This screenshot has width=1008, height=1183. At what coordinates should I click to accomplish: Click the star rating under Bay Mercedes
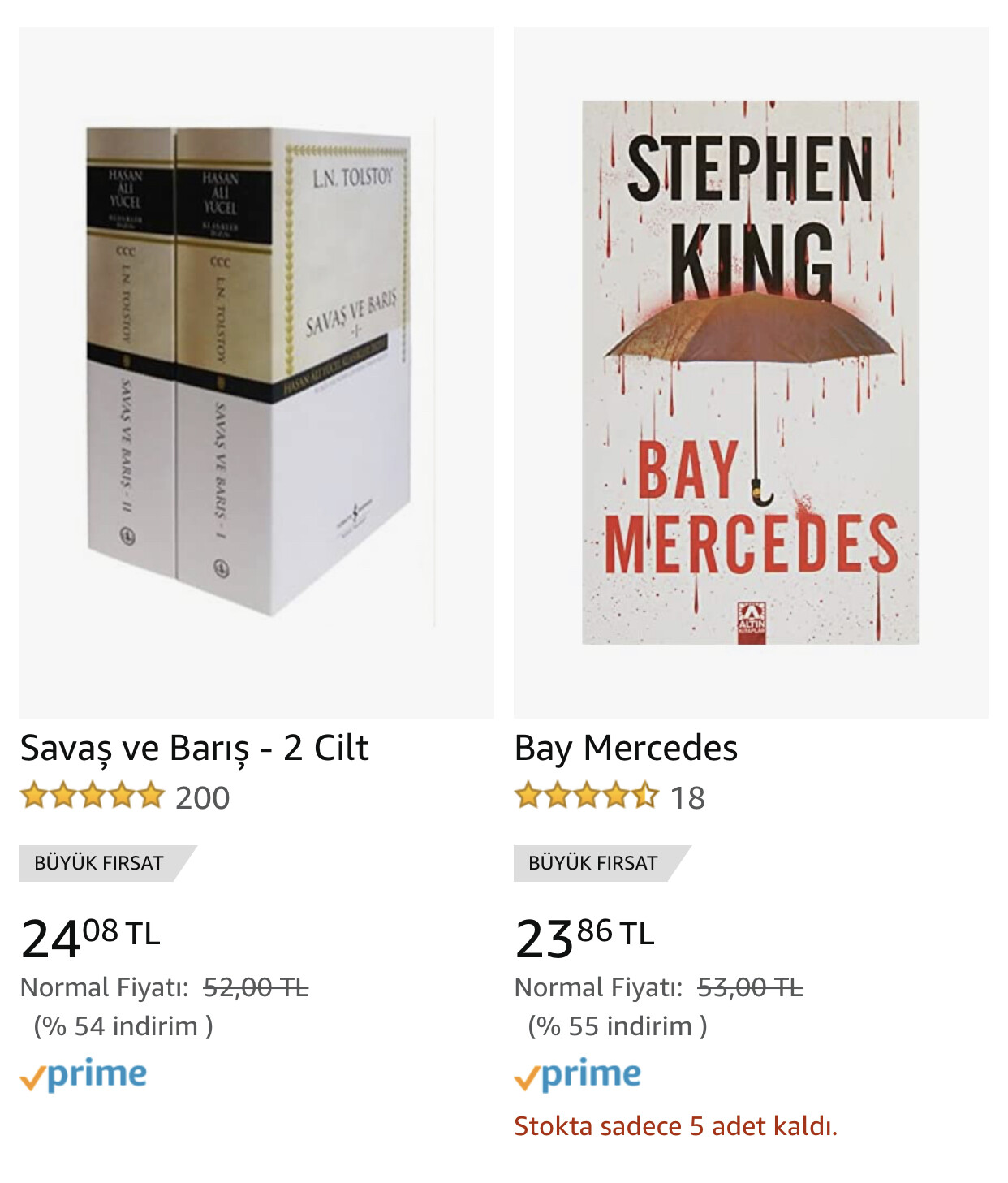(x=586, y=797)
